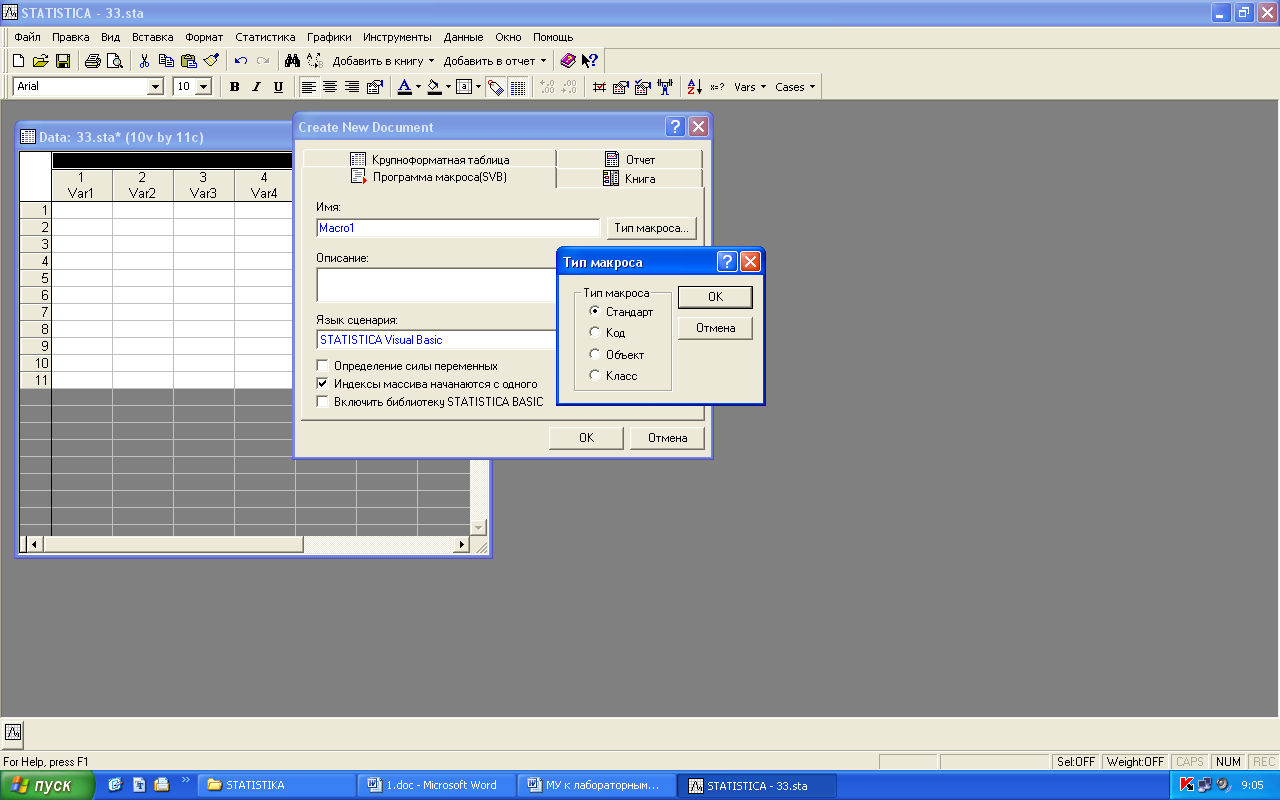Toggle Italic formatting
The width and height of the screenshot is (1280, 800).
(256, 87)
